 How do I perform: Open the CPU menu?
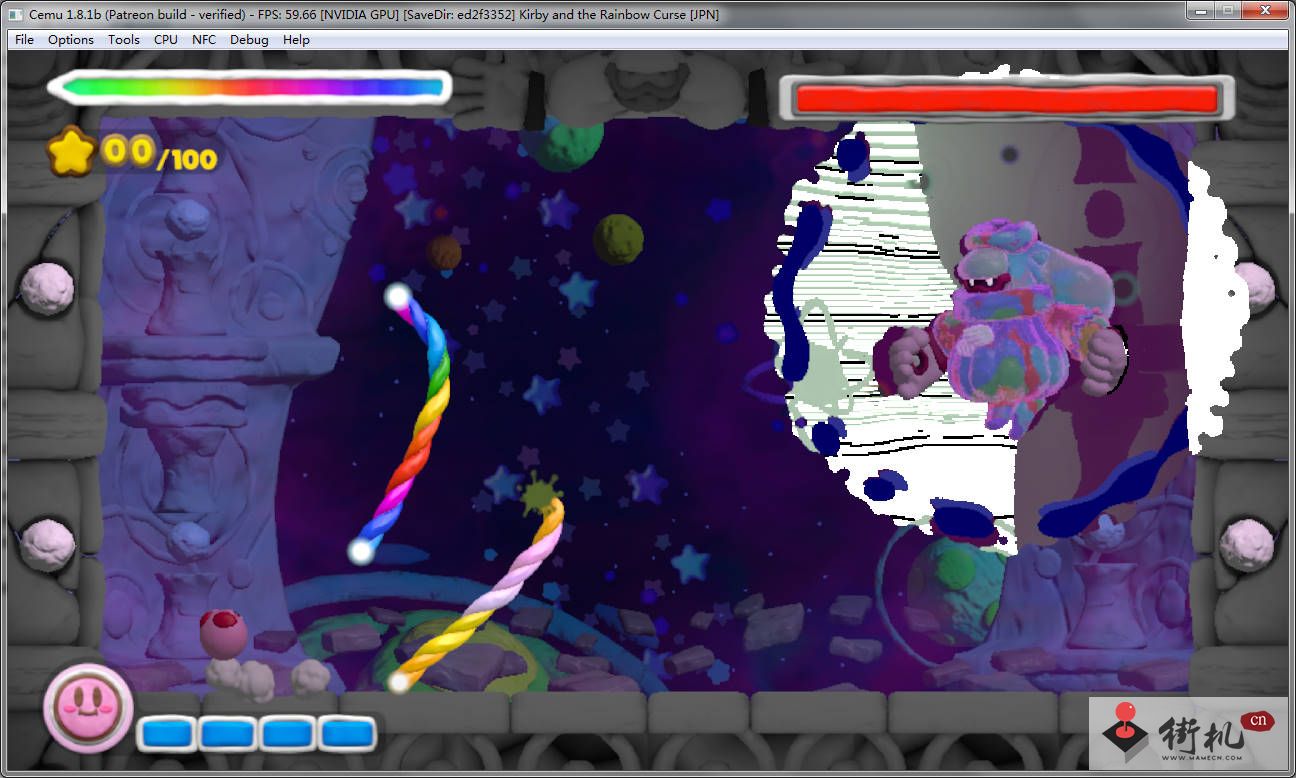click(166, 40)
